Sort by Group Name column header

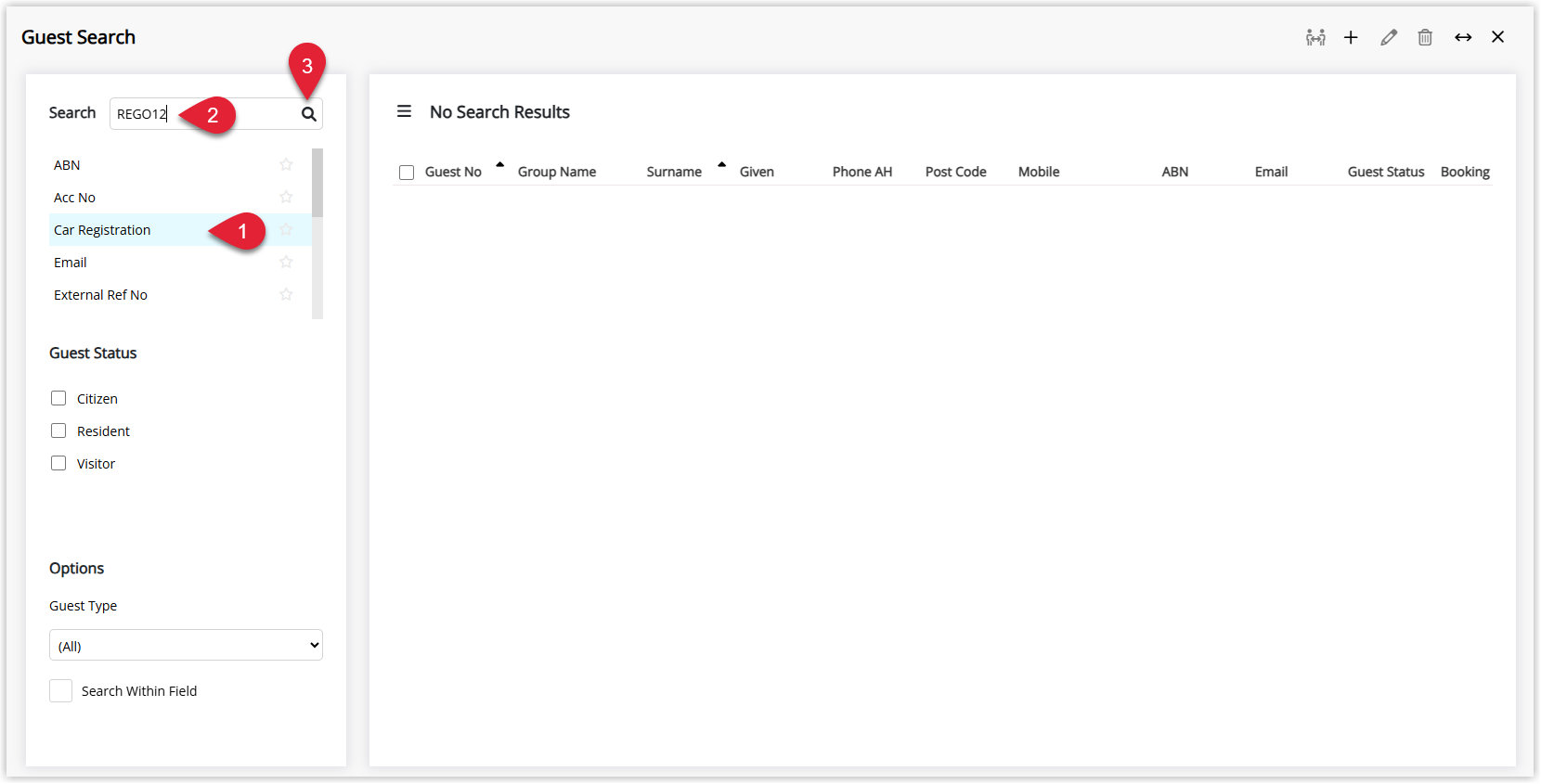click(x=557, y=172)
